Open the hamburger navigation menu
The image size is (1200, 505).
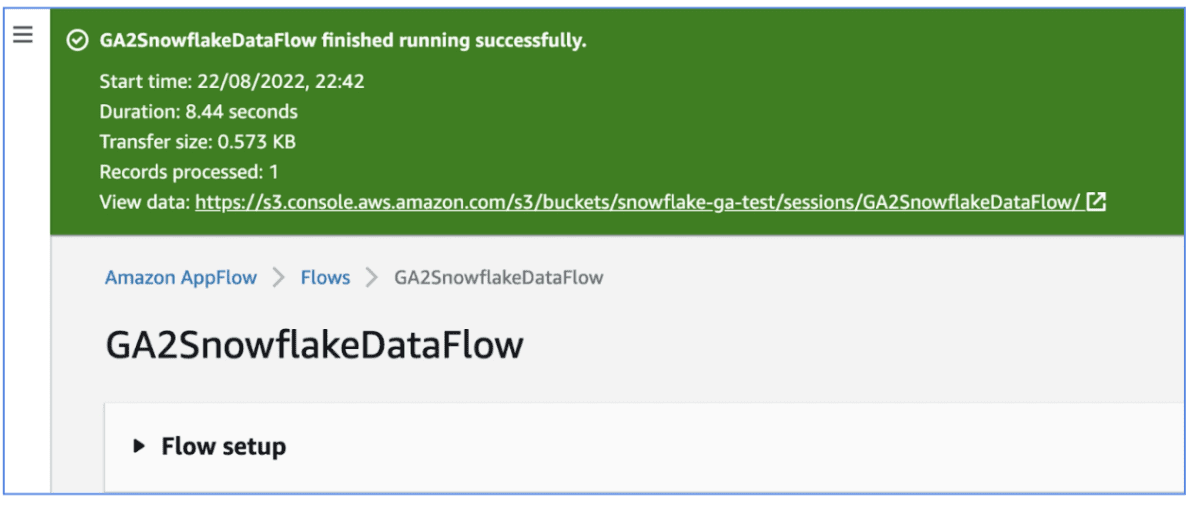point(23,36)
